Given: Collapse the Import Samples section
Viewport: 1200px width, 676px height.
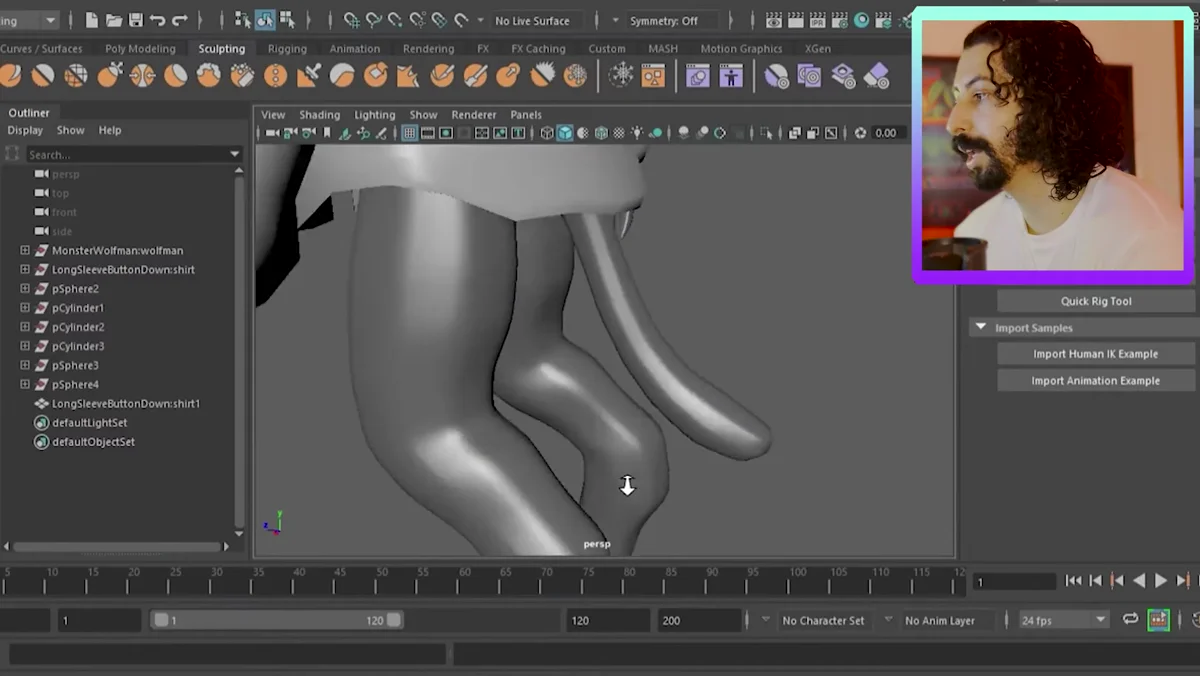Looking at the screenshot, I should 981,327.
